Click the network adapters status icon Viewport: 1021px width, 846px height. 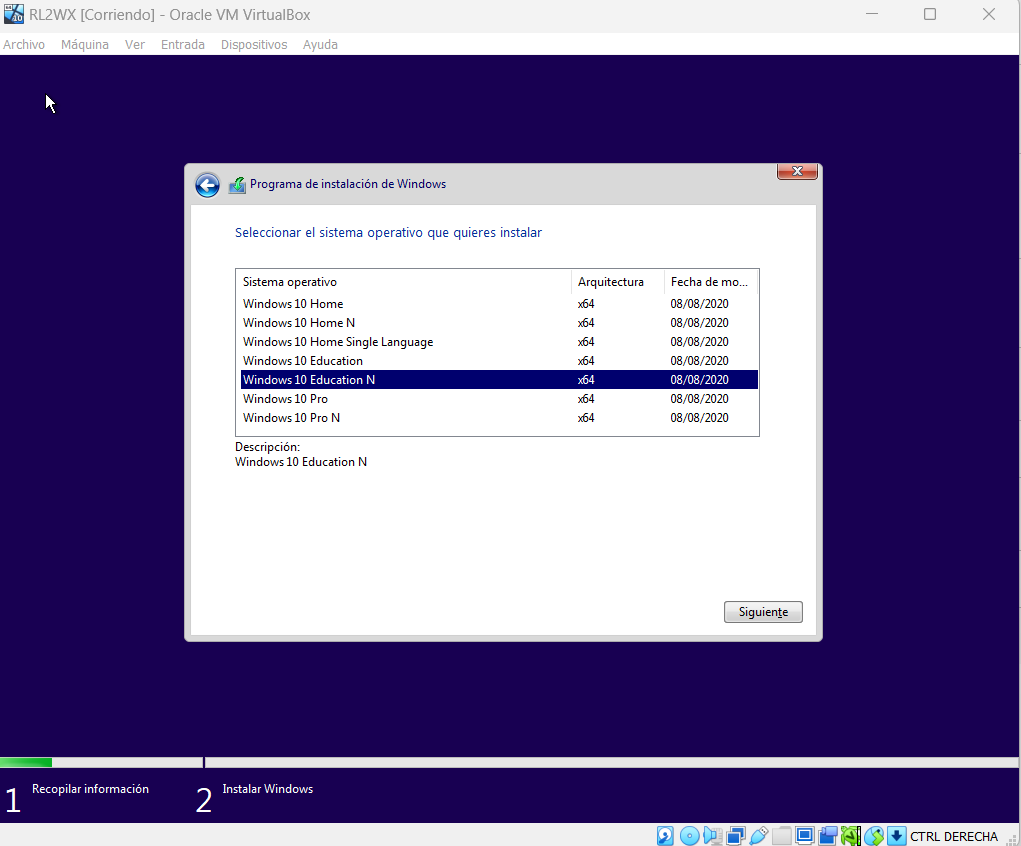coord(736,836)
